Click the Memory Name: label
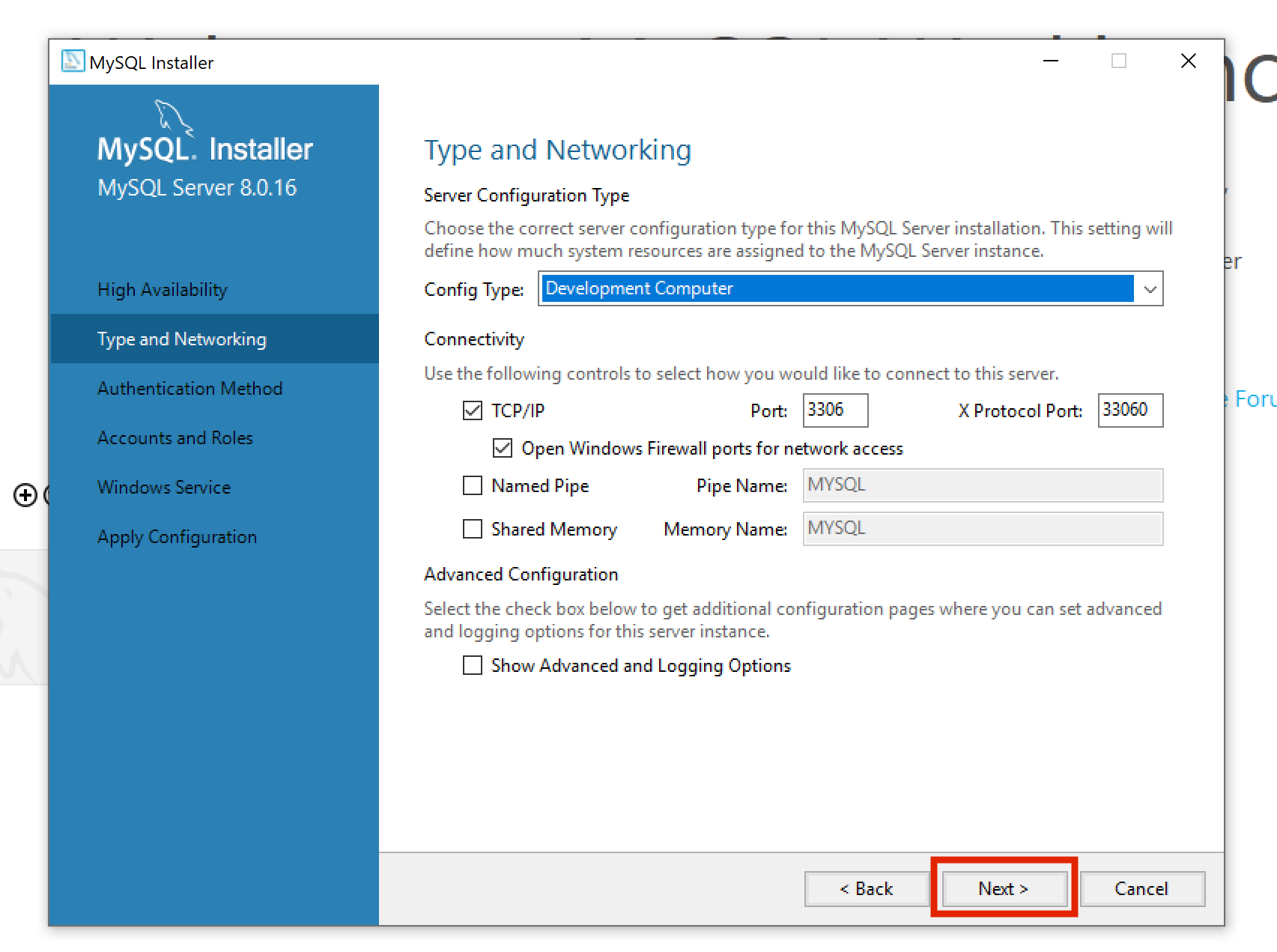The image size is (1277, 952). tap(725, 529)
